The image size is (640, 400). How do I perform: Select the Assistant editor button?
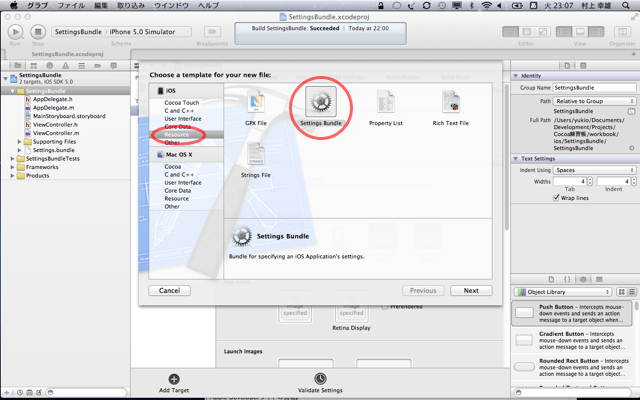[x=527, y=32]
